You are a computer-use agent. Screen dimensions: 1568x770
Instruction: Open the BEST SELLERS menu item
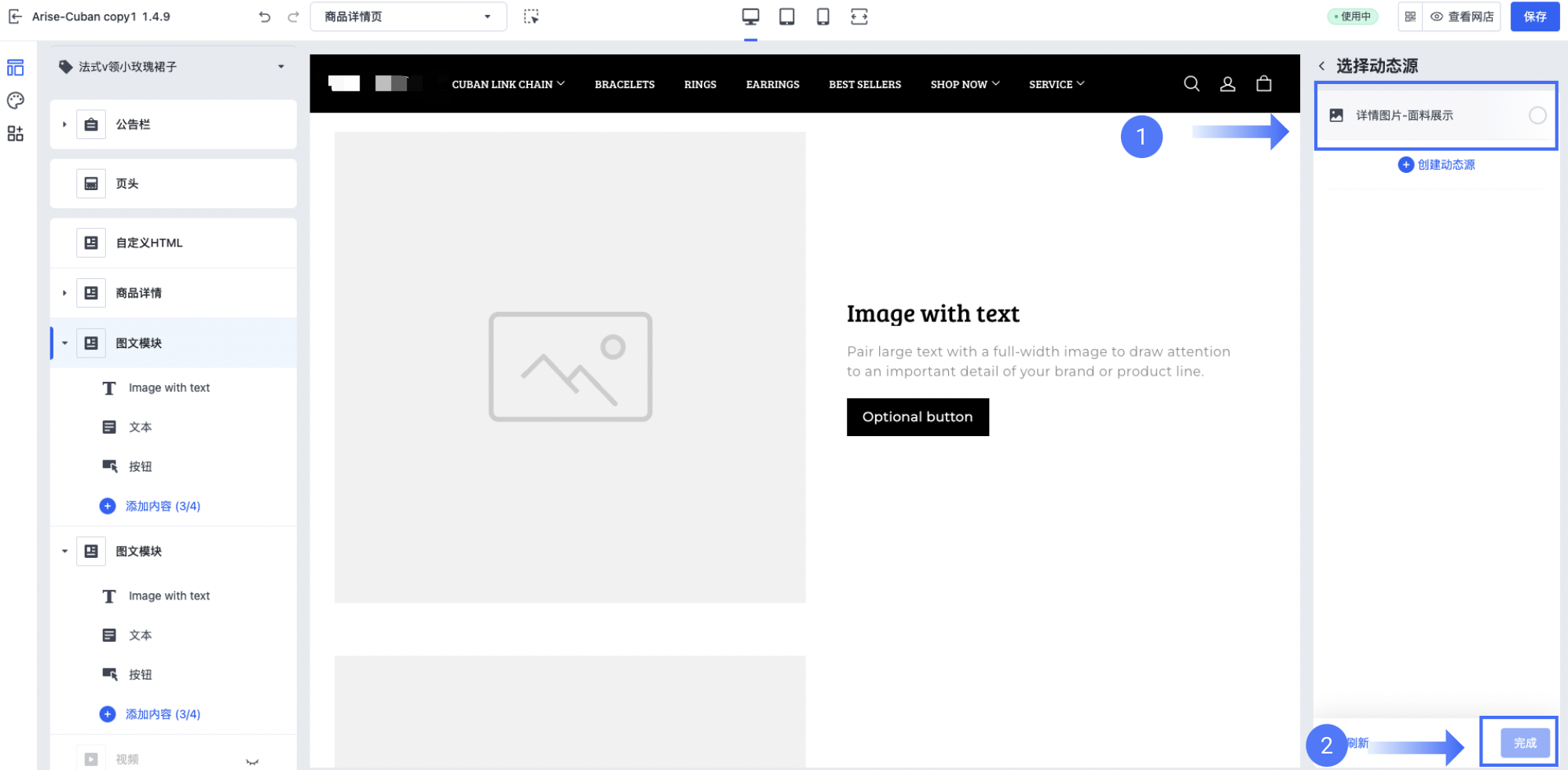(x=864, y=84)
